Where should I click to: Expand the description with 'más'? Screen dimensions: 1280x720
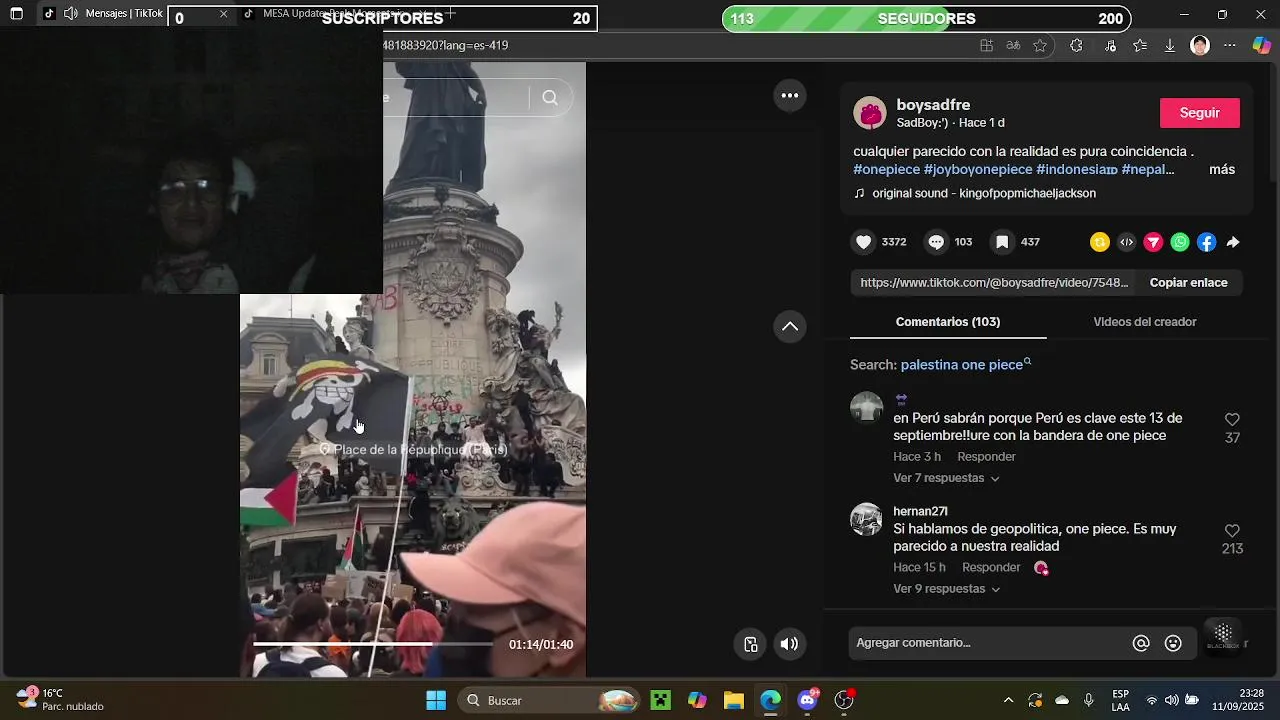click(x=1222, y=170)
